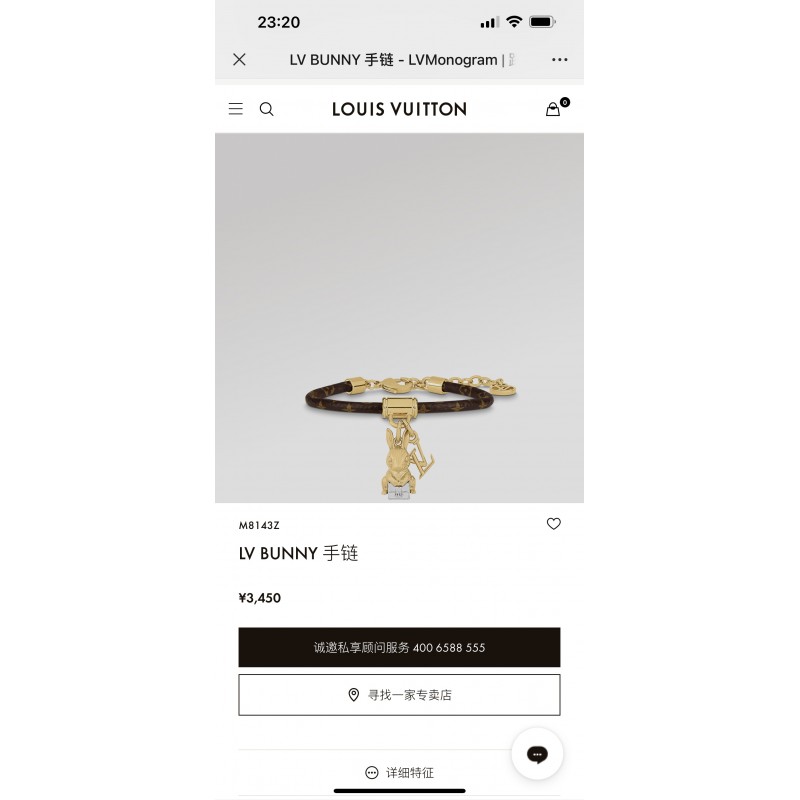Image resolution: width=800 pixels, height=800 pixels.
Task: Open the chat bubble support button
Action: tap(537, 754)
